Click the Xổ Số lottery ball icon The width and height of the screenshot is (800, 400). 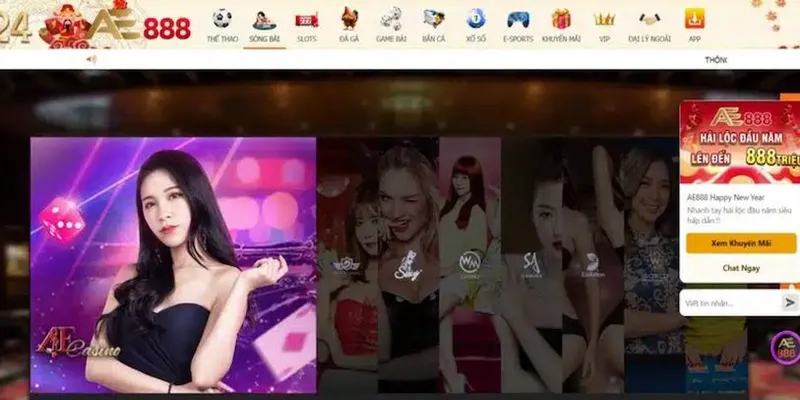click(x=476, y=18)
